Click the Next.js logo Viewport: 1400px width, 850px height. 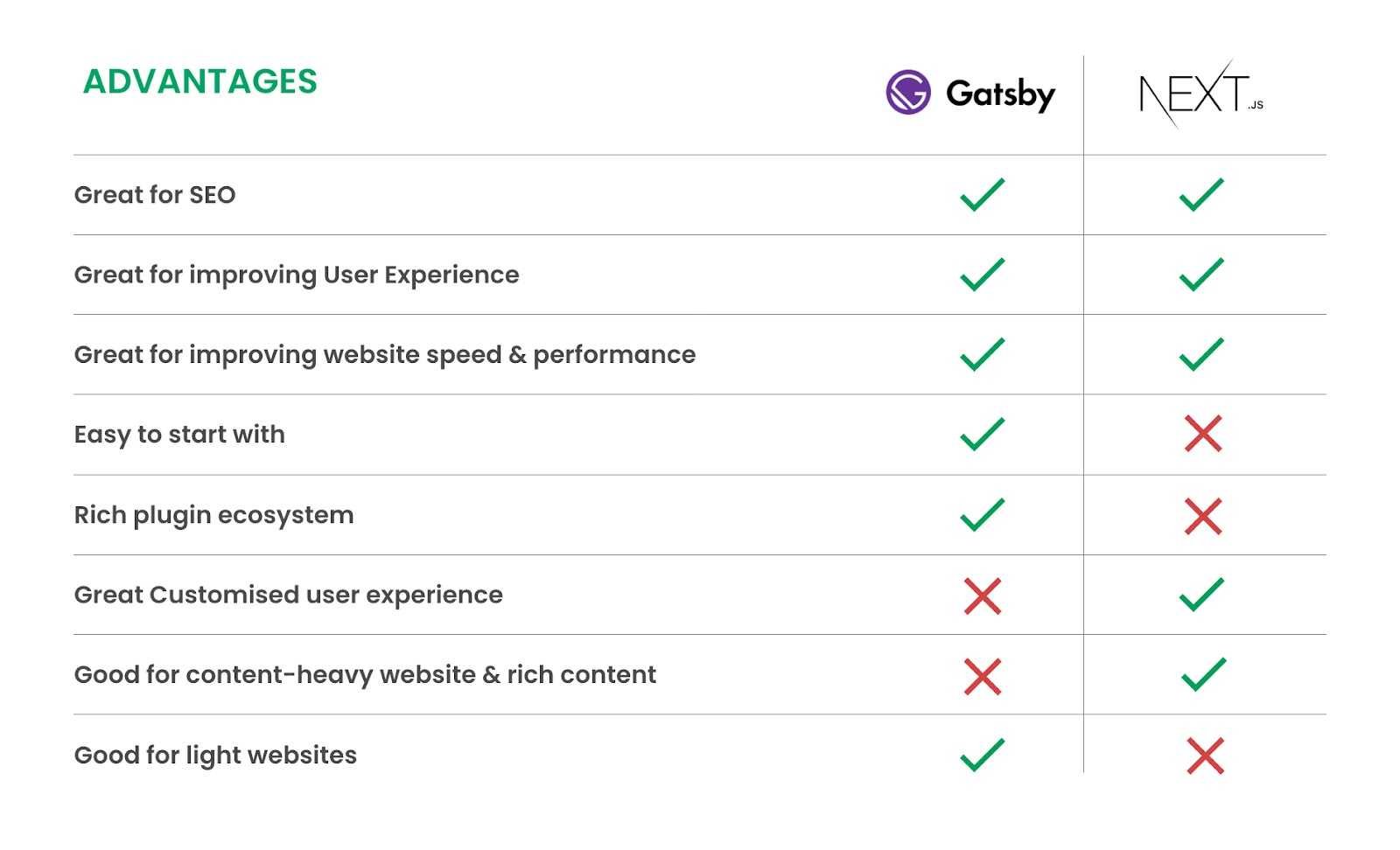(1200, 94)
